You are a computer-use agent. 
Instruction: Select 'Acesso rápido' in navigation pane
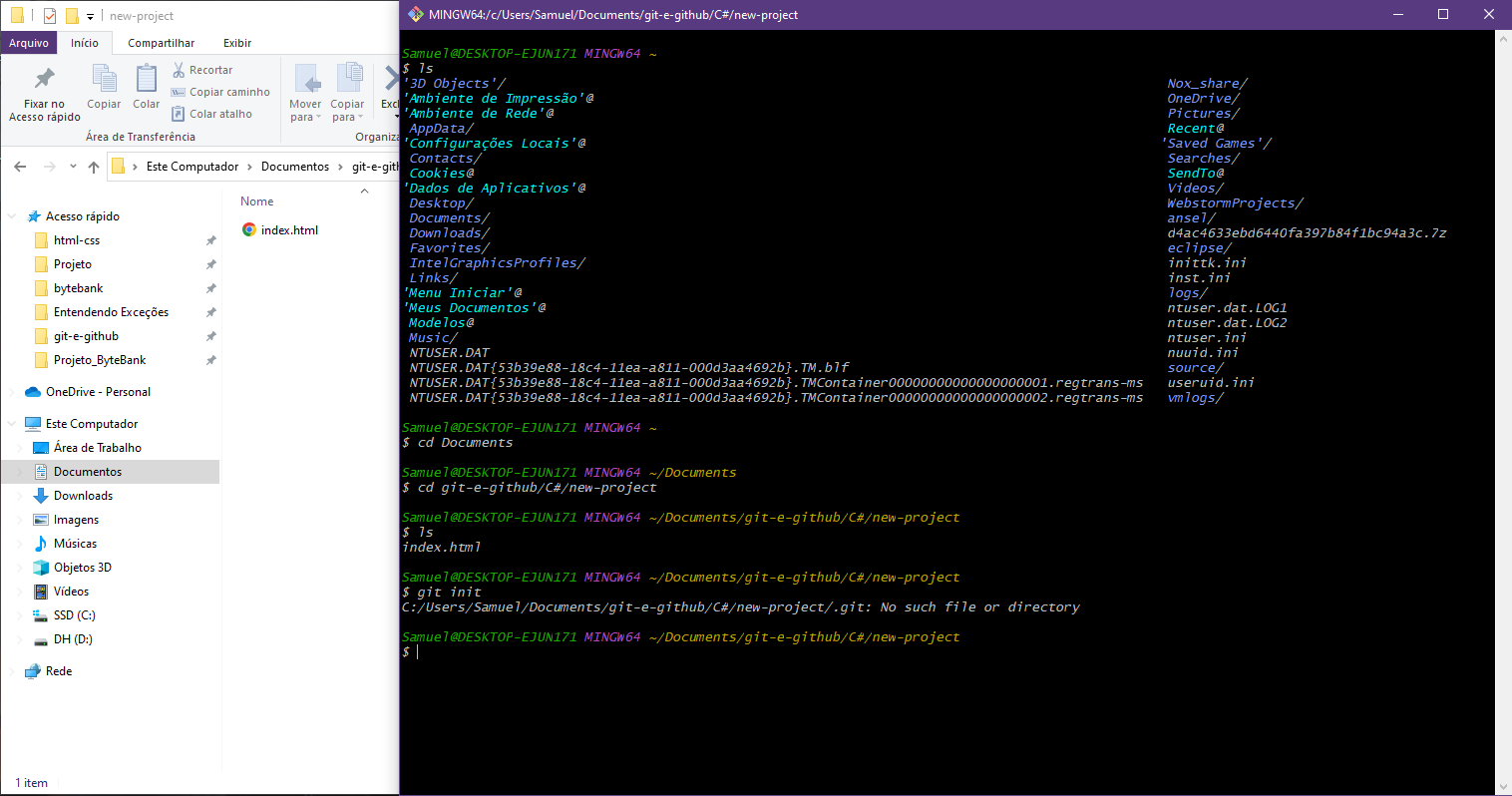coord(83,216)
